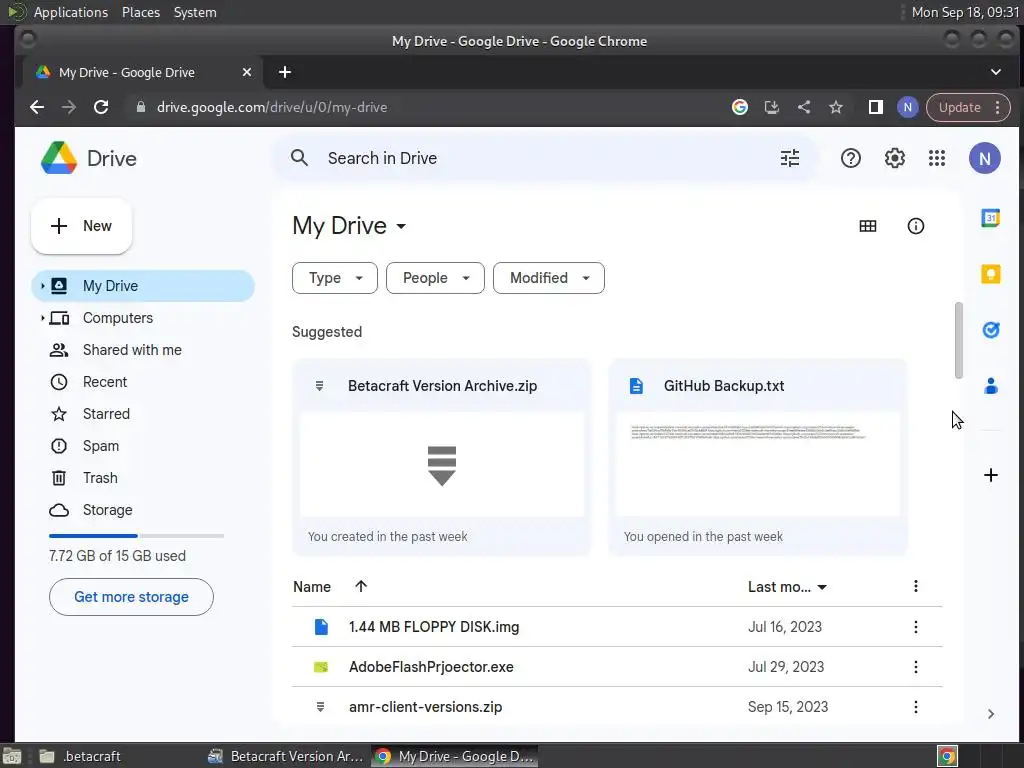
Task: Share this page icon in toolbar
Action: point(803,107)
